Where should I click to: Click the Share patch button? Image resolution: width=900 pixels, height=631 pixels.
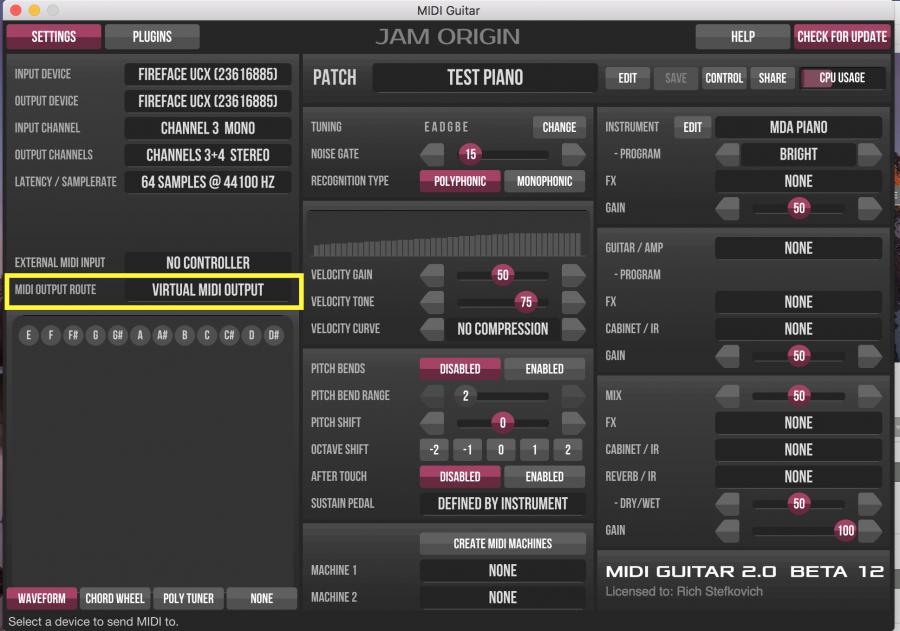[772, 78]
